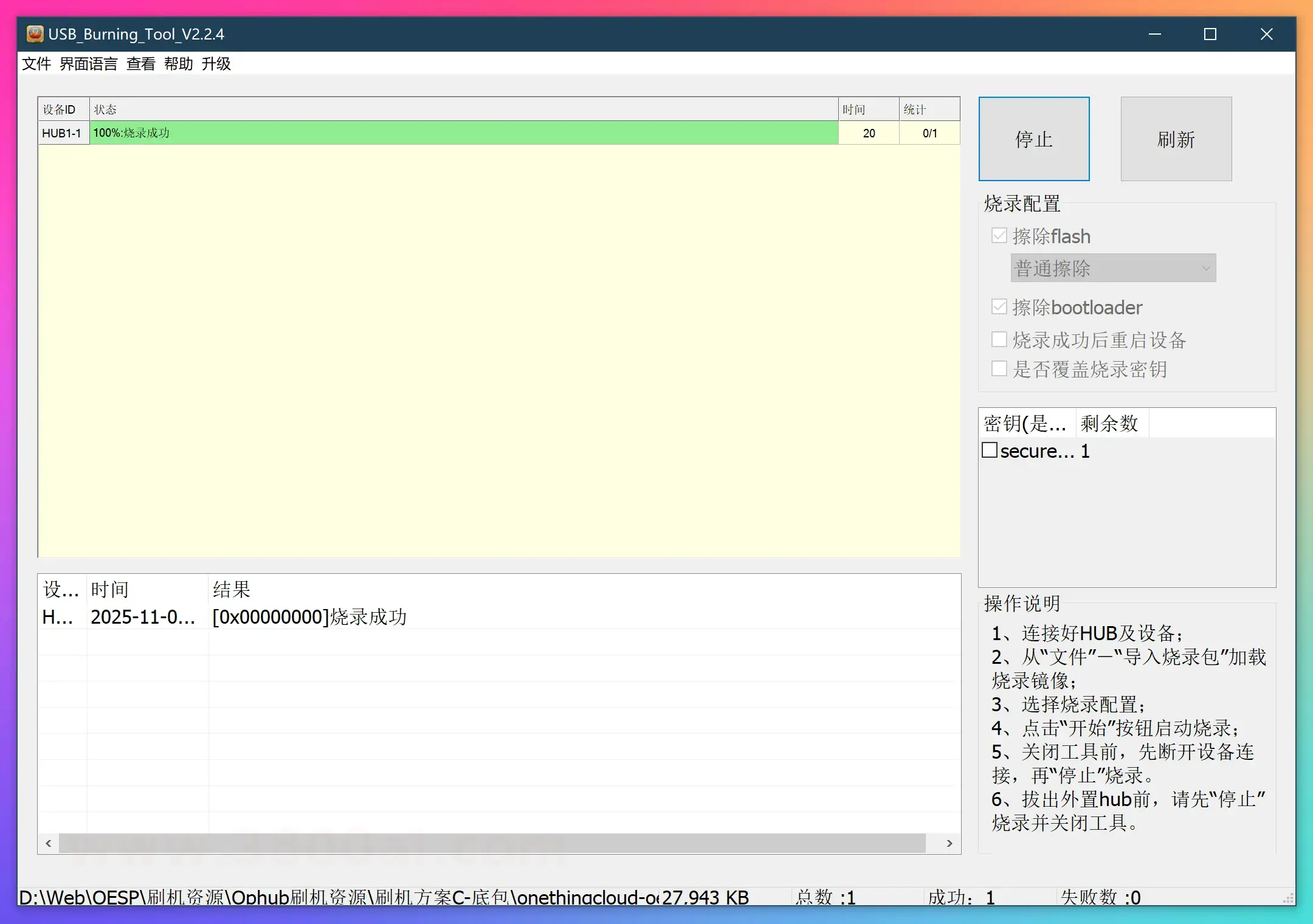Click the right arrow of horizontal scrollbar
1313x924 pixels.
tap(949, 843)
